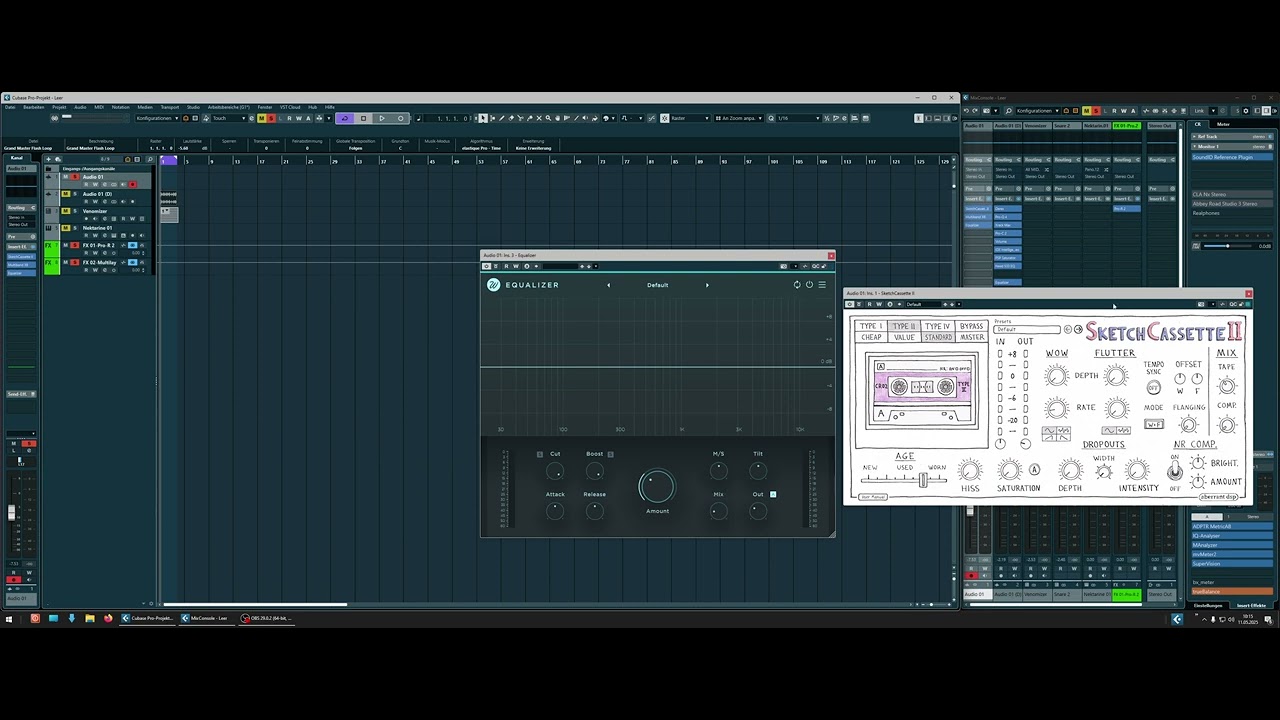Click next preset arrow in SketchCassette
The height and width of the screenshot is (720, 1280).
1078,329
